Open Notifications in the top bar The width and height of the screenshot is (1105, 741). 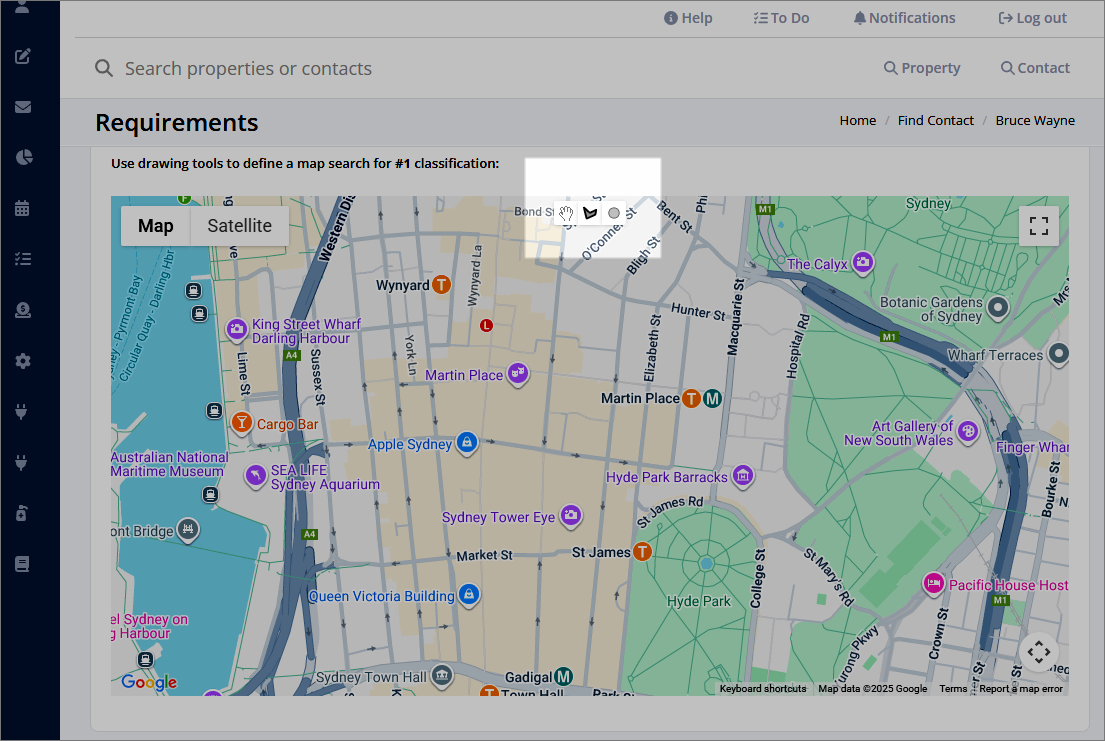point(904,18)
